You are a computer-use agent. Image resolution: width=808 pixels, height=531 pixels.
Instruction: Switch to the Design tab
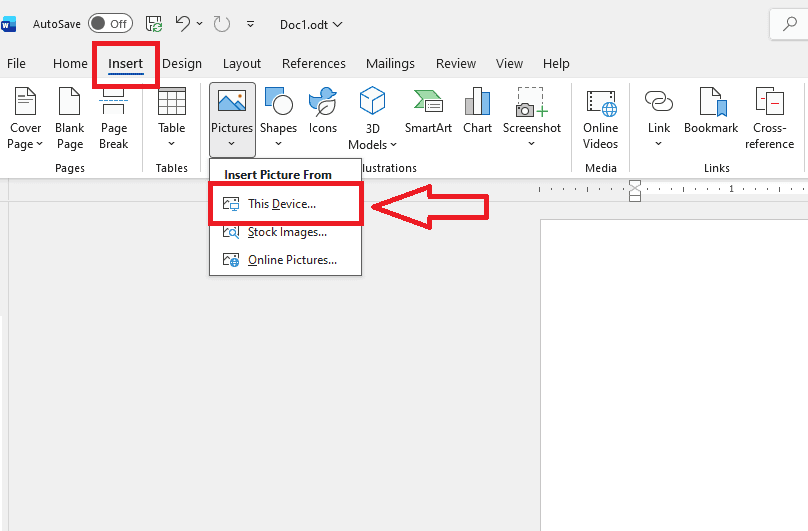(182, 63)
